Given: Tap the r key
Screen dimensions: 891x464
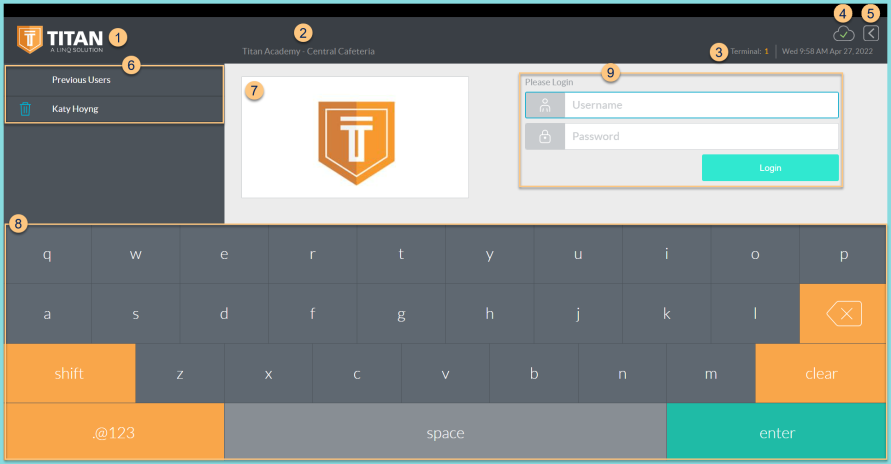Looking at the screenshot, I should click(x=313, y=254).
